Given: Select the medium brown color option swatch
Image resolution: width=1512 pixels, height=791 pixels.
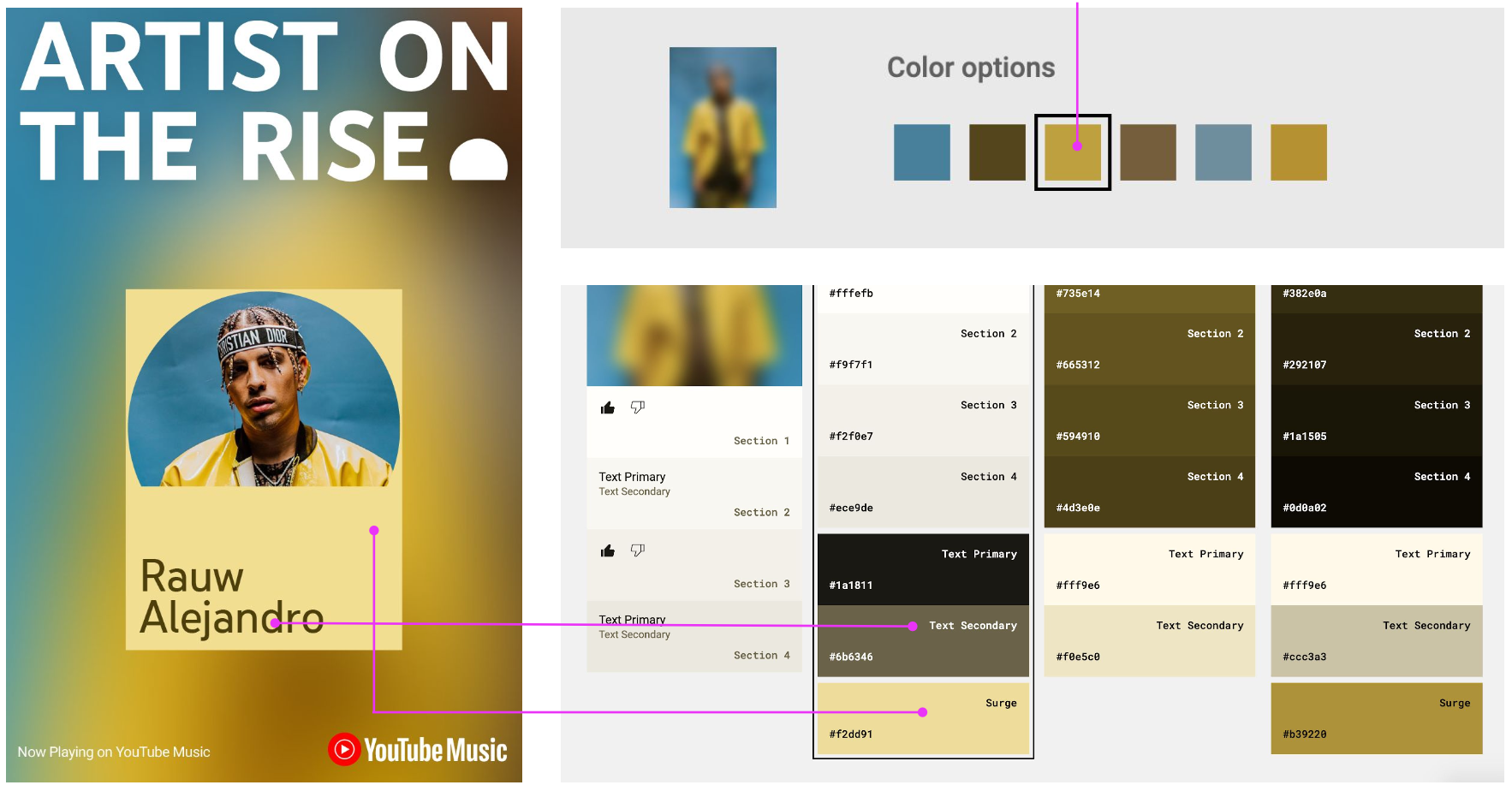Looking at the screenshot, I should click(1148, 152).
